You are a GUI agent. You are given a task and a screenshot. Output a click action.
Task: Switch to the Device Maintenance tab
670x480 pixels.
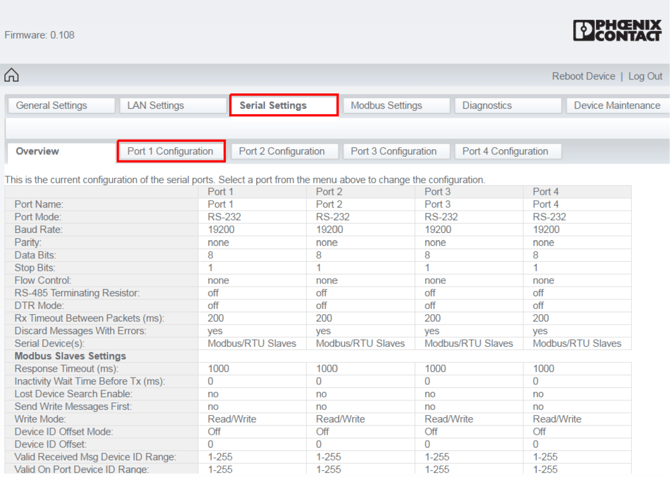click(x=616, y=105)
